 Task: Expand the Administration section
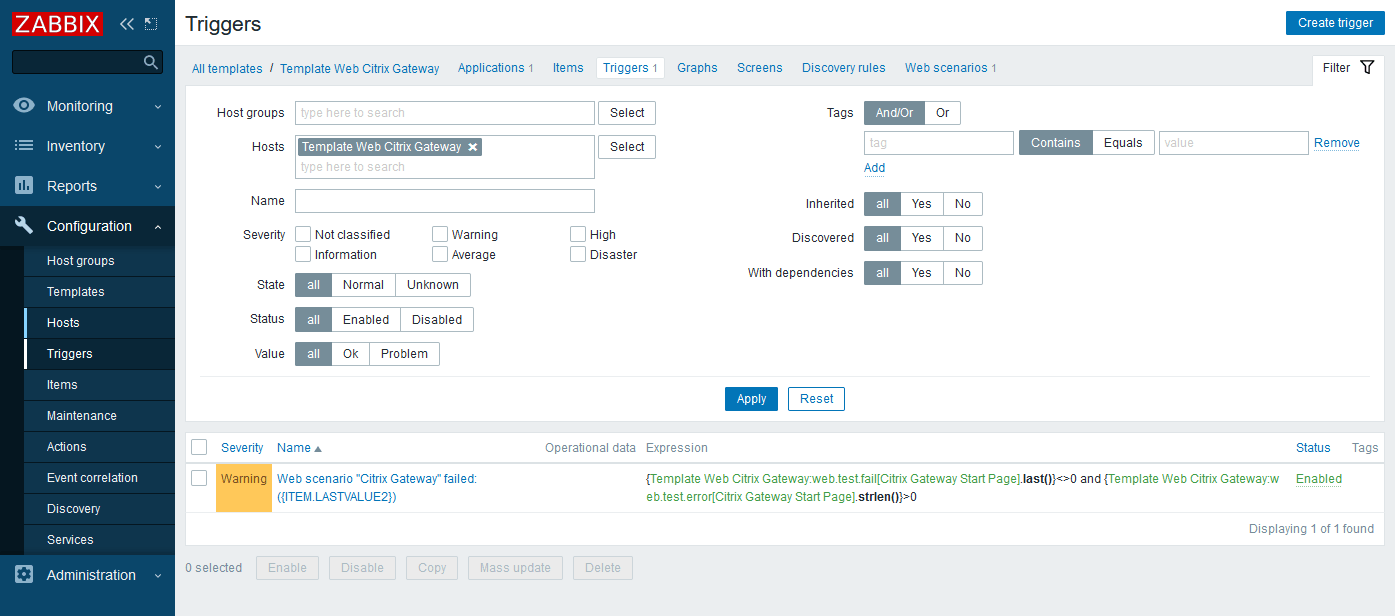pyautogui.click(x=90, y=575)
